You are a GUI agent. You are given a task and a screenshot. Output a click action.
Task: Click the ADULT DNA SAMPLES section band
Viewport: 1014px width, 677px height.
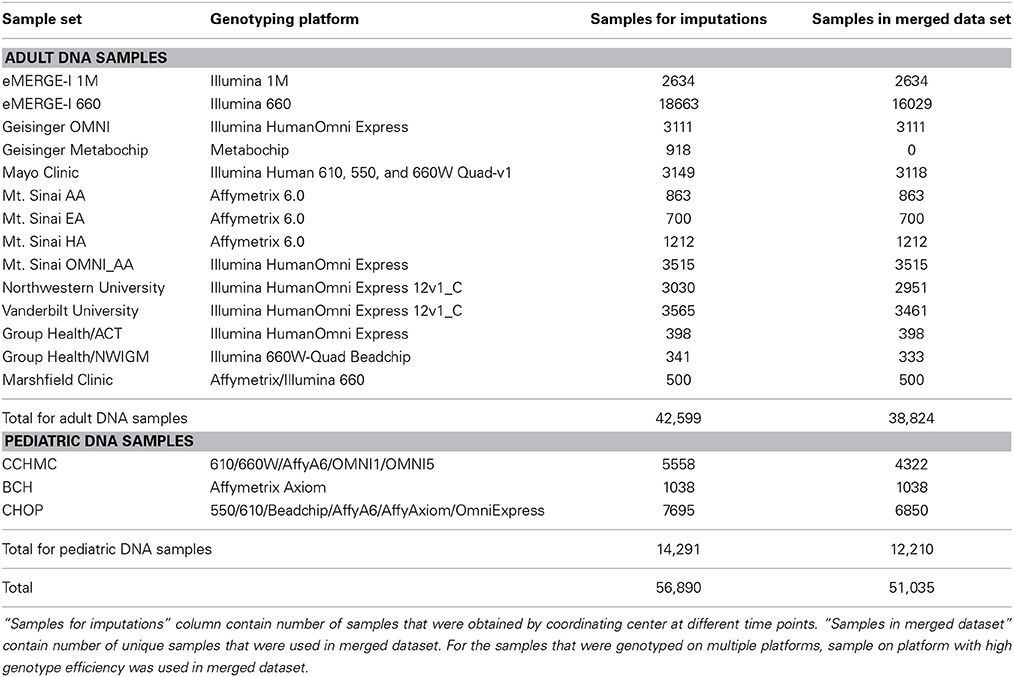pyautogui.click(x=506, y=58)
